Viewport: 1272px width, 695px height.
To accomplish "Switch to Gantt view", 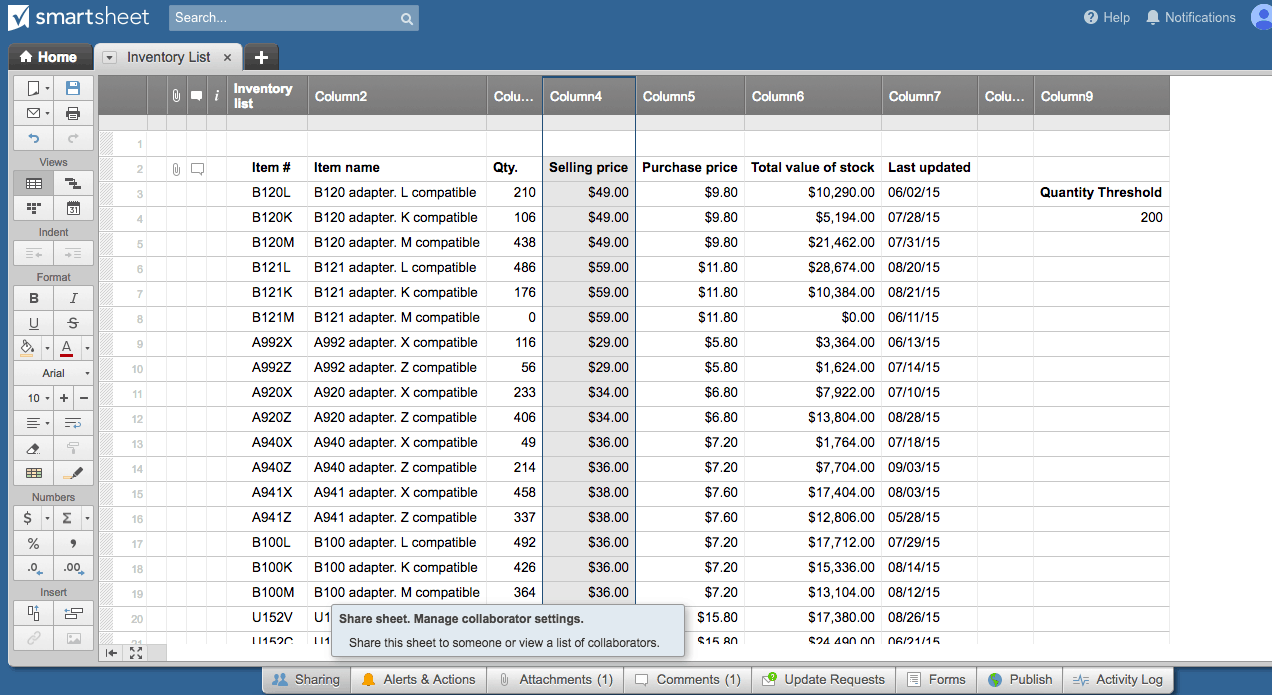I will click(73, 183).
